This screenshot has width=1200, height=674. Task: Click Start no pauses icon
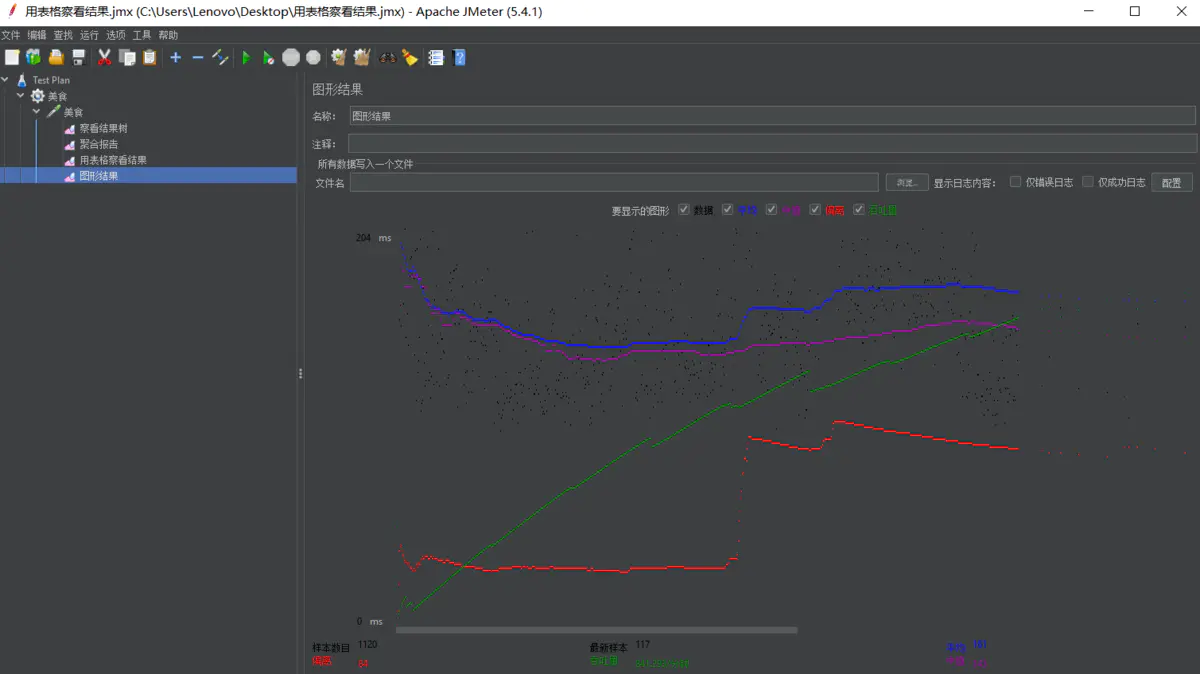[268, 58]
